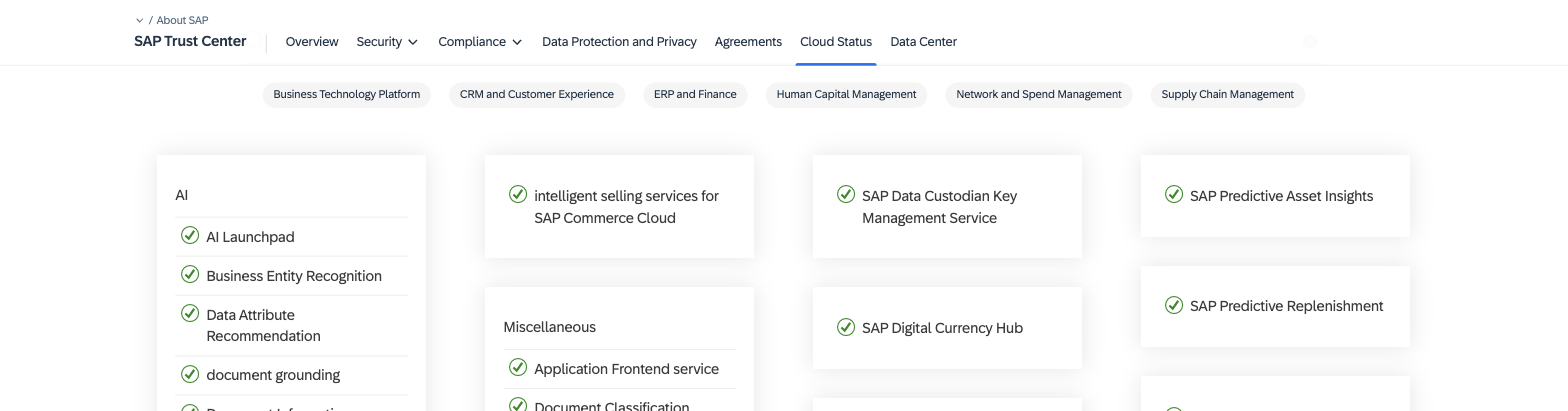Image resolution: width=1568 pixels, height=411 pixels.
Task: Filter by Supply Chain Management
Action: [1227, 95]
